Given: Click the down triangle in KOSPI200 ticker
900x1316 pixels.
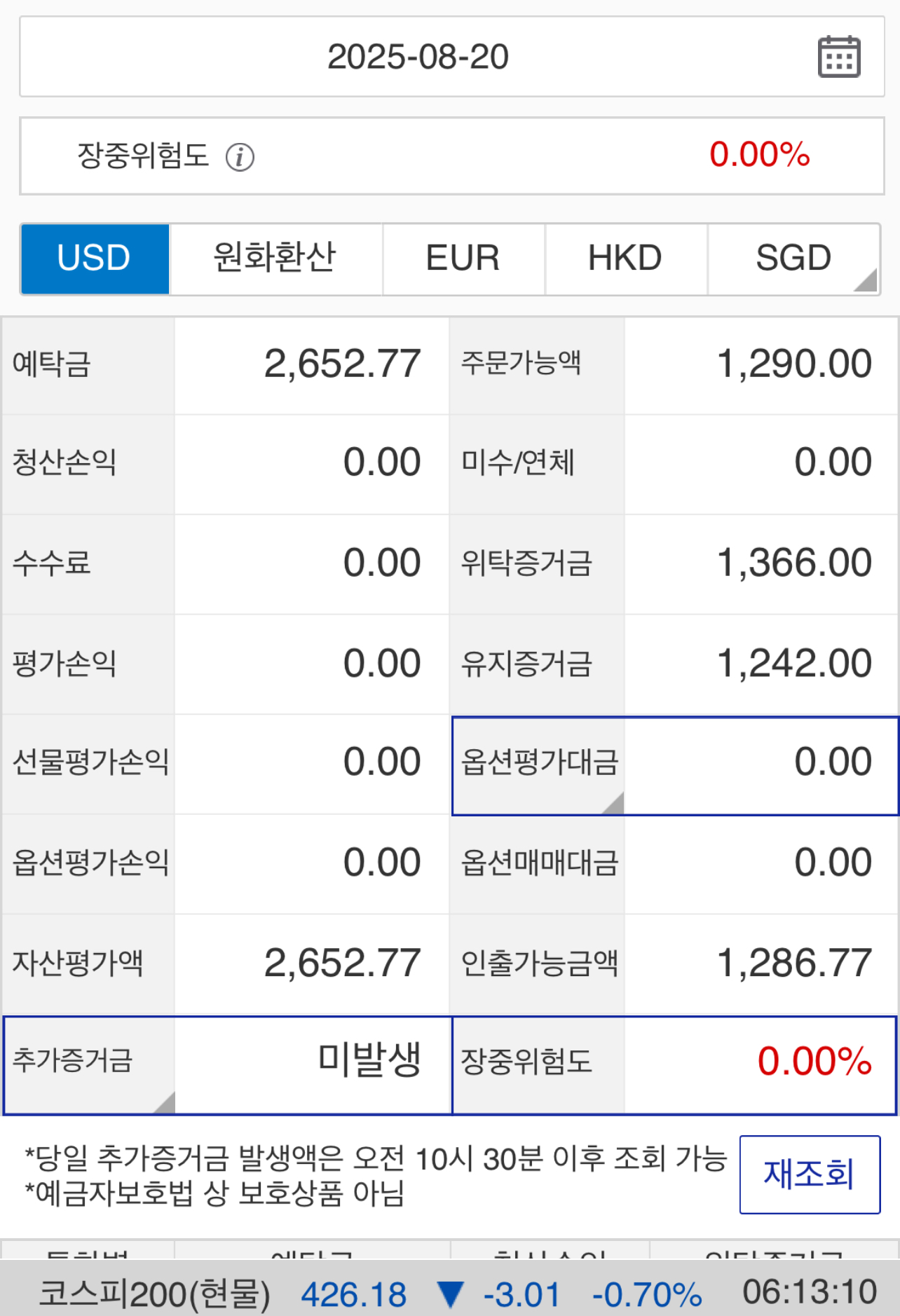Looking at the screenshot, I should tap(450, 1294).
